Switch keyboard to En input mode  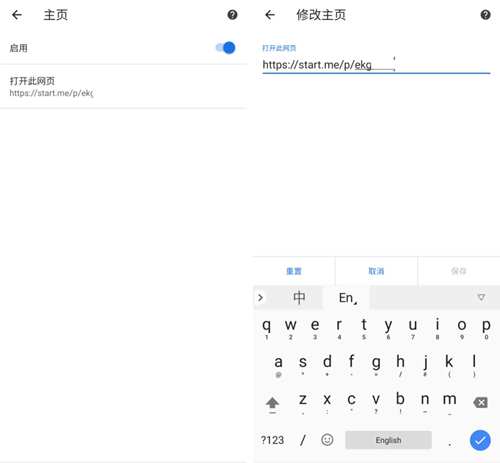click(348, 298)
